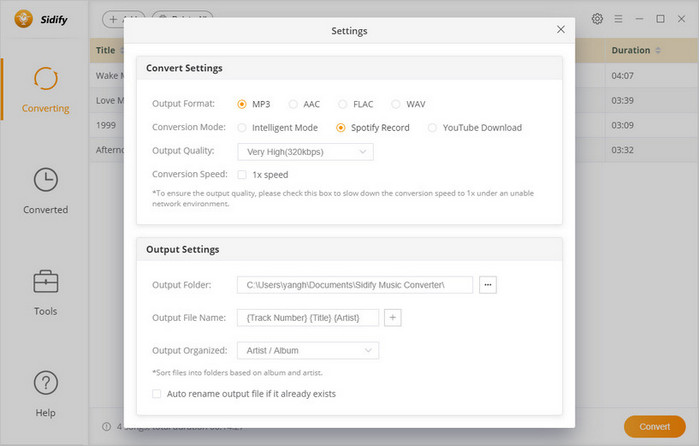Viewport: 699px width, 446px height.
Task: Sort by Duration column arrows
Action: tap(658, 50)
